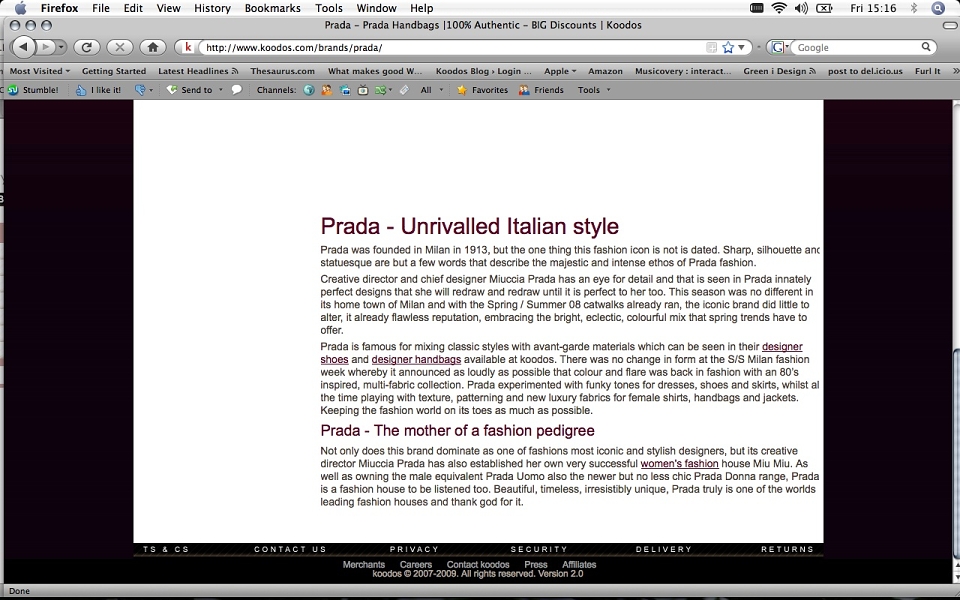The height and width of the screenshot is (600, 960).
Task: Show more bookmarks with the chevron overflow
Action: point(955,71)
